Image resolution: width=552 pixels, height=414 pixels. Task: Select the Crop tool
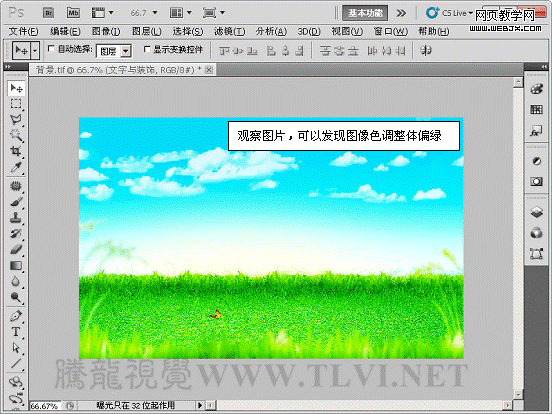16,151
